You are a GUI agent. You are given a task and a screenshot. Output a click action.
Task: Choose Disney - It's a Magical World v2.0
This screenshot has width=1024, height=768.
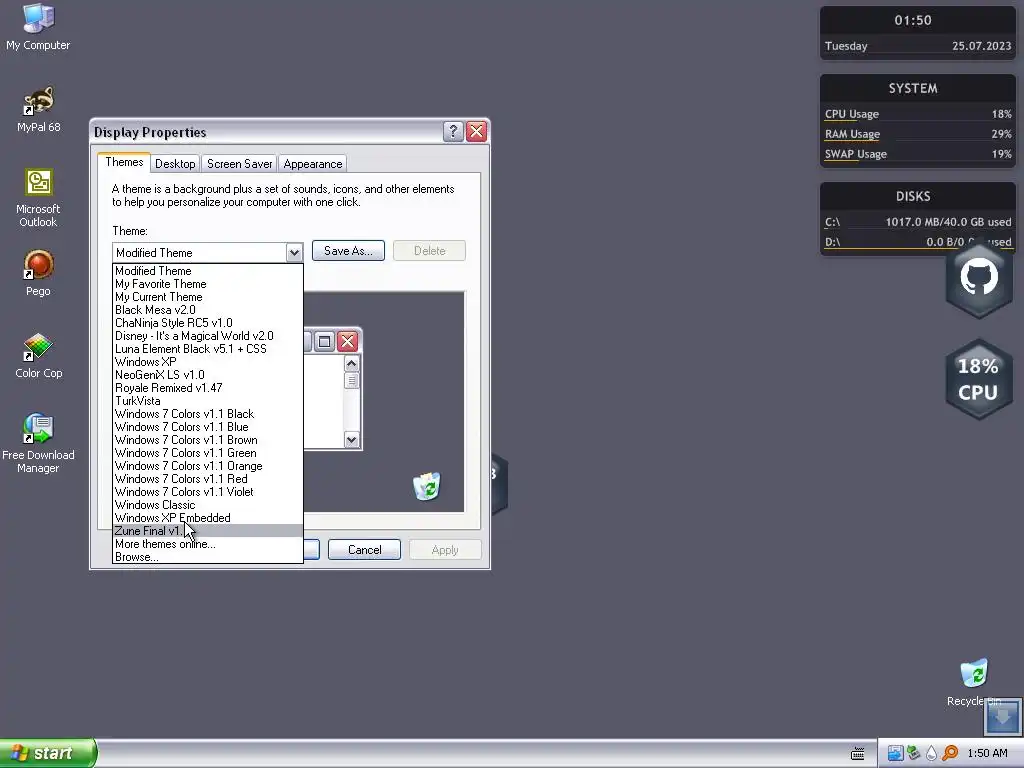coord(208,336)
